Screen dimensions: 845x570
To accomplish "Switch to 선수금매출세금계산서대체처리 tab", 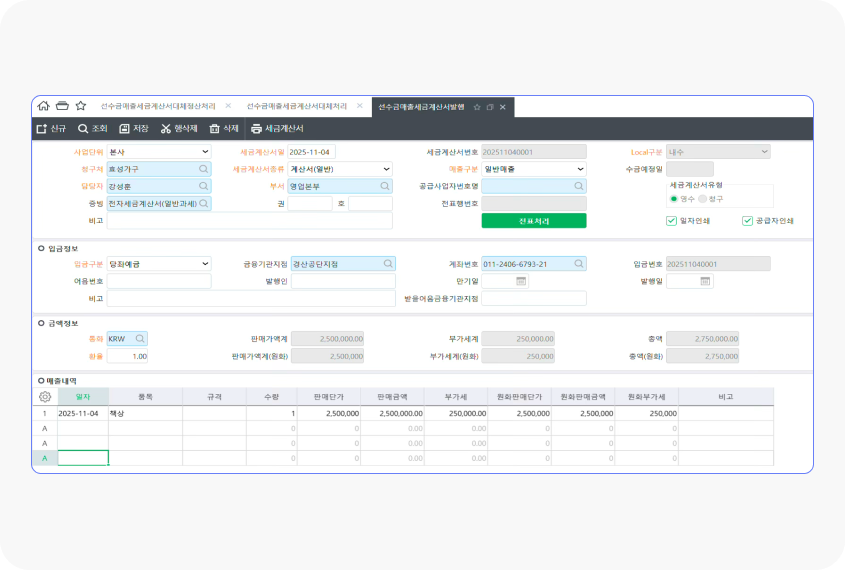I will (x=297, y=106).
